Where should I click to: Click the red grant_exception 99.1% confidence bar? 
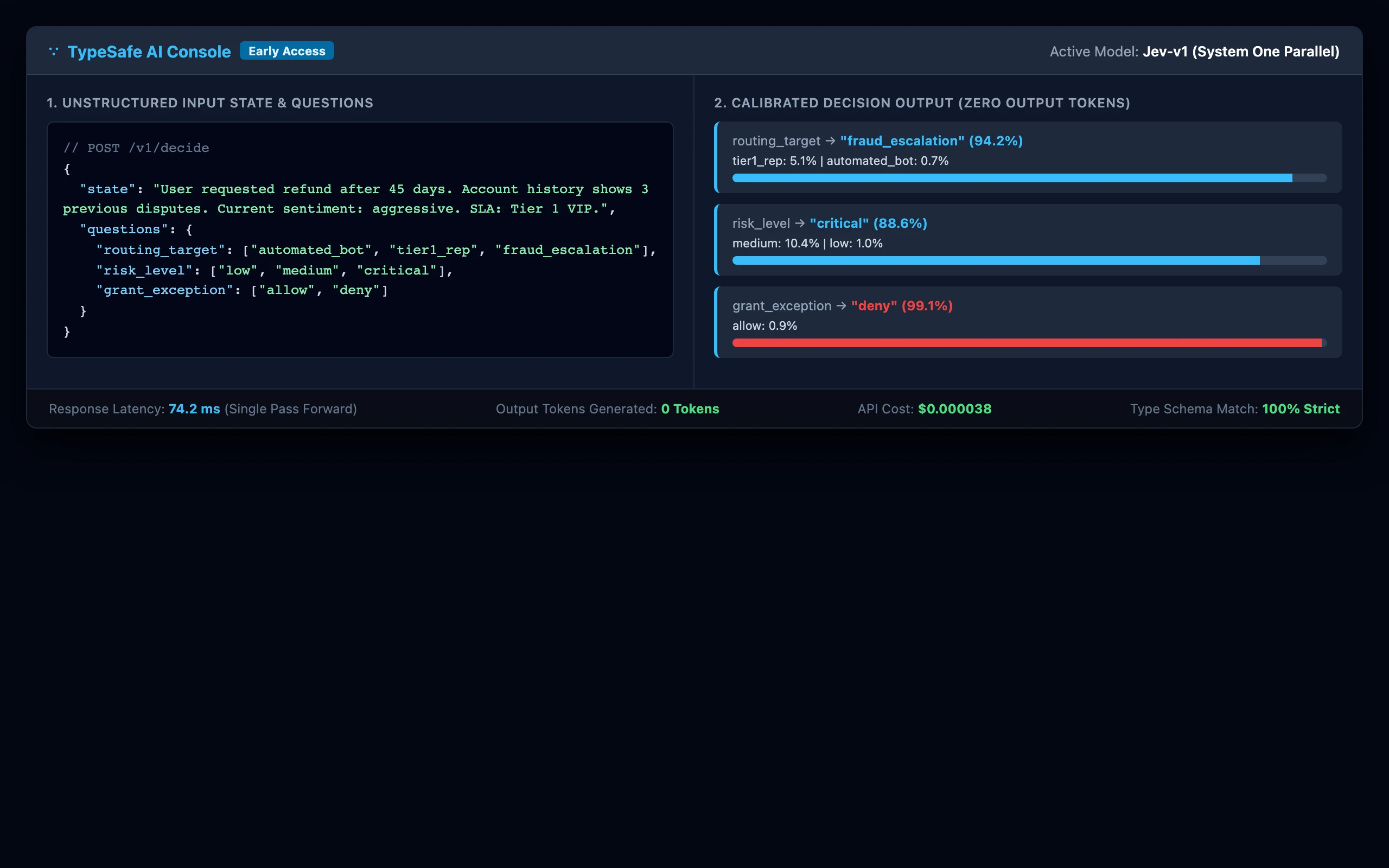point(1029,343)
